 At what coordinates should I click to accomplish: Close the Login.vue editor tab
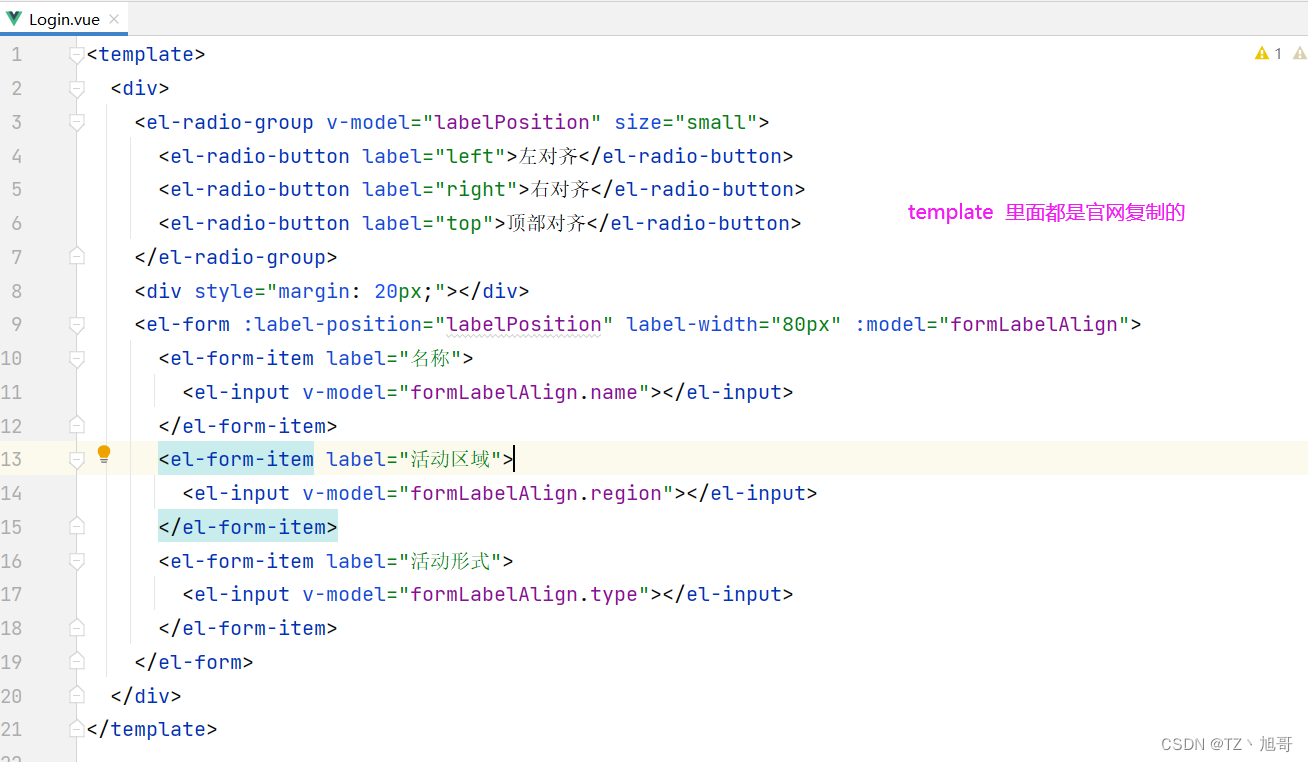pyautogui.click(x=114, y=19)
